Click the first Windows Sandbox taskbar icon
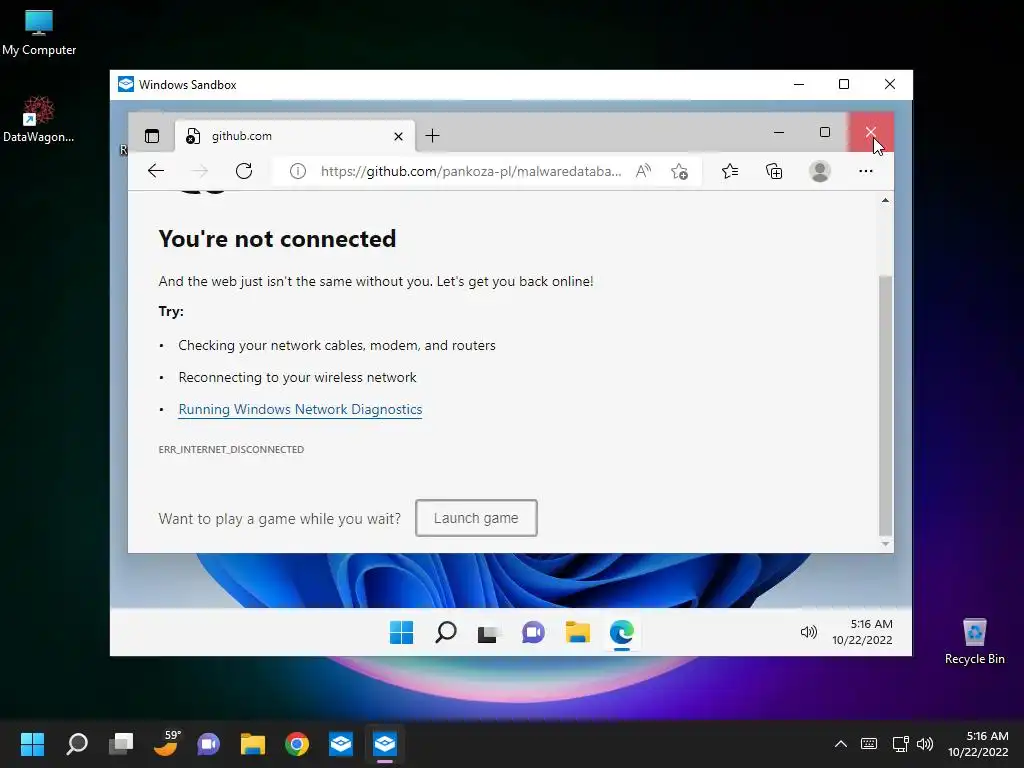The image size is (1024, 768). pyautogui.click(x=340, y=744)
